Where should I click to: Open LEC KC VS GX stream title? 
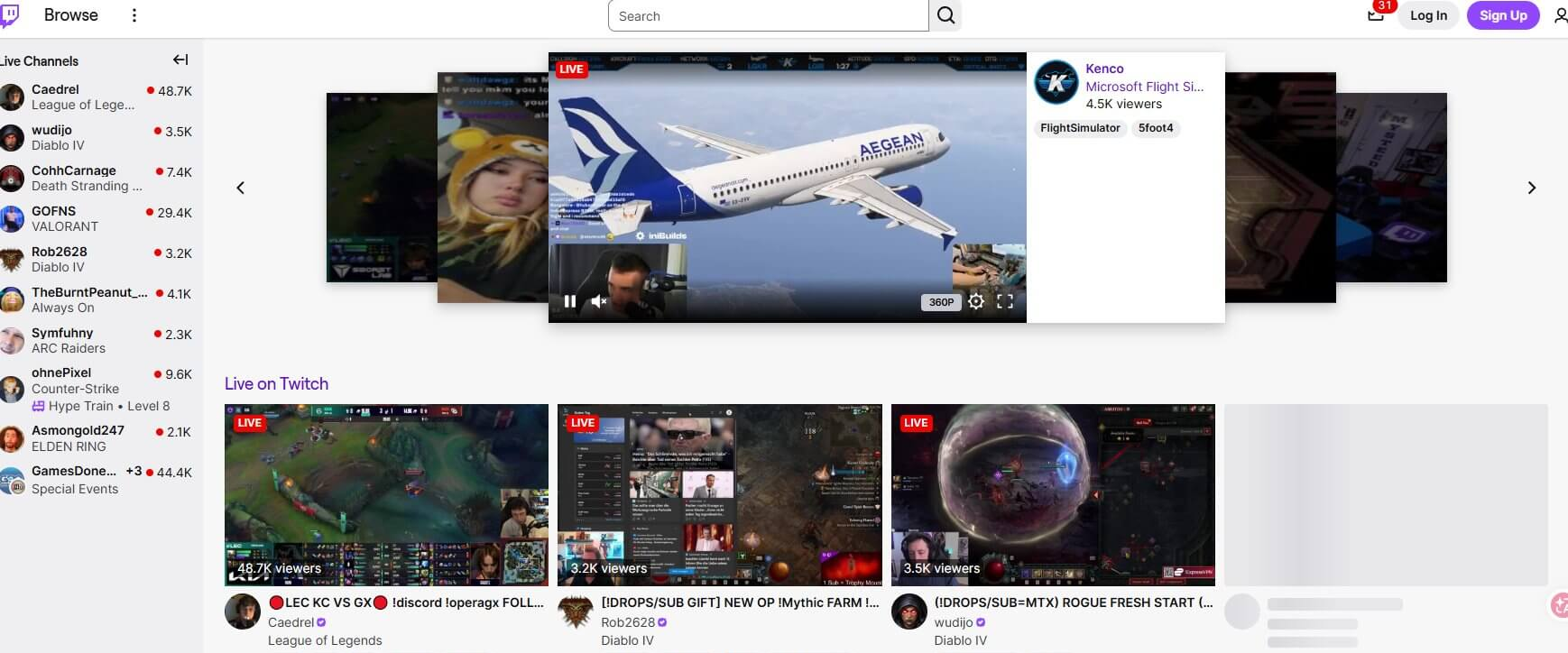point(406,602)
